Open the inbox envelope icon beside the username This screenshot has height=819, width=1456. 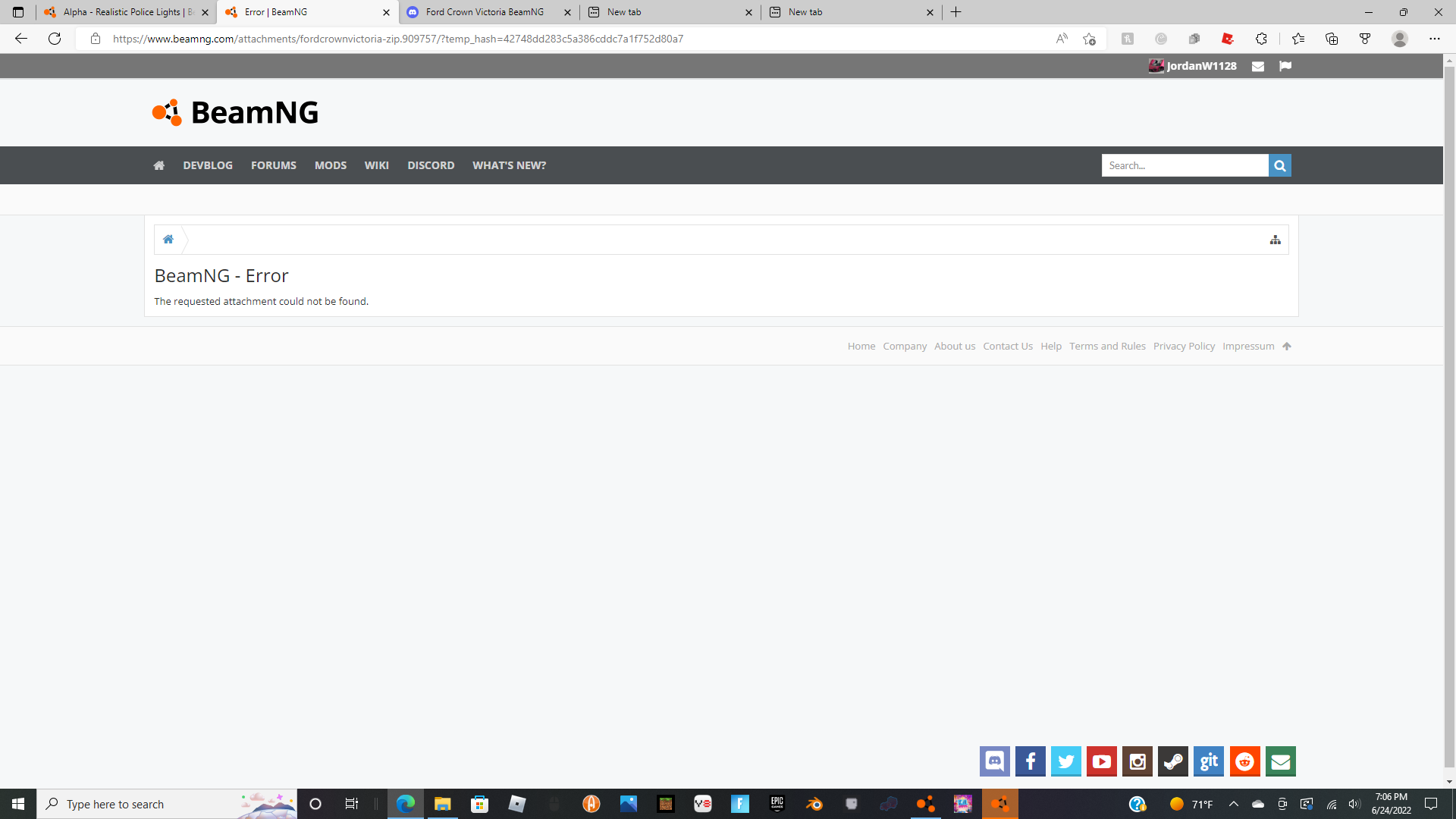click(x=1258, y=66)
